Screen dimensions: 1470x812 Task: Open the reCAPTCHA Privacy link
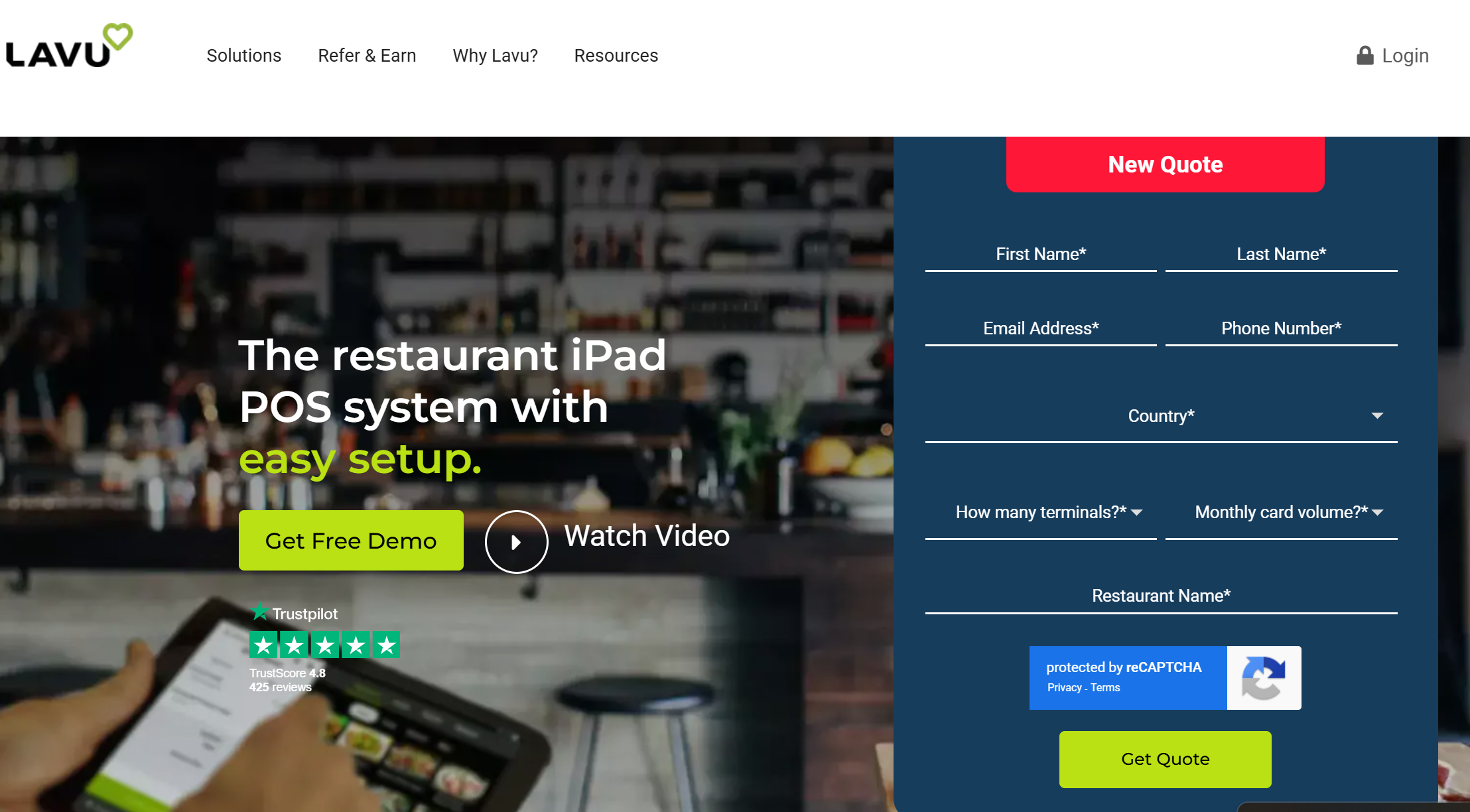[x=1064, y=688]
